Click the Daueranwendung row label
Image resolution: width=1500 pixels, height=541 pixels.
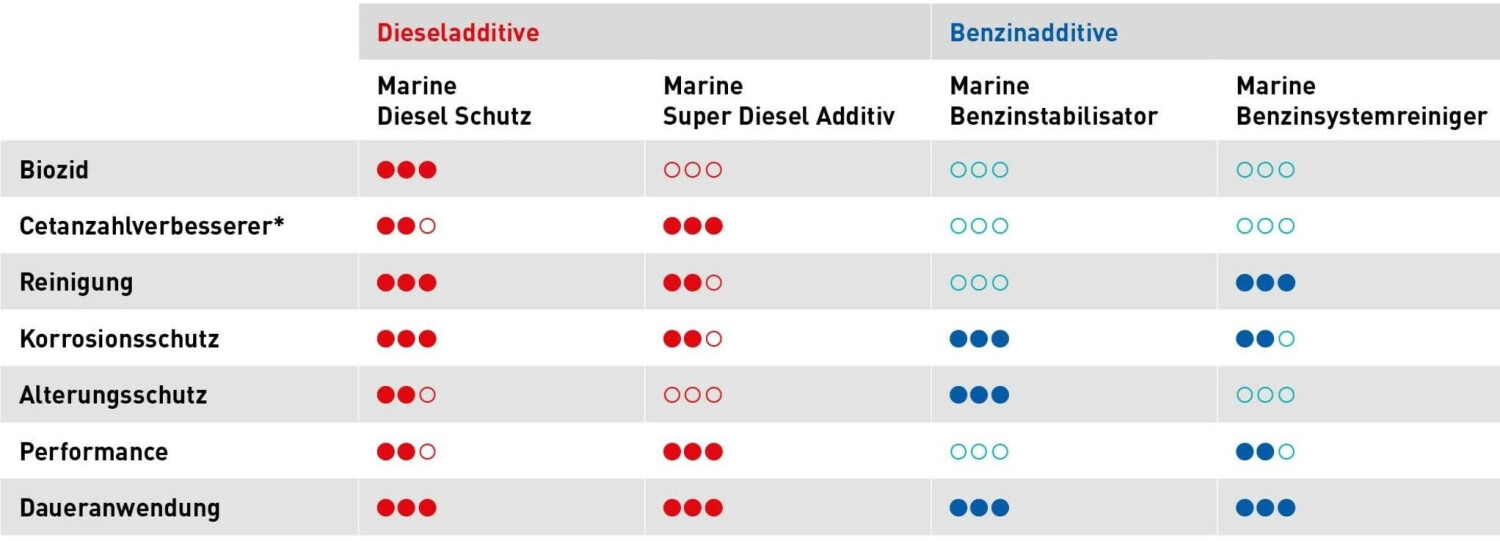(119, 508)
